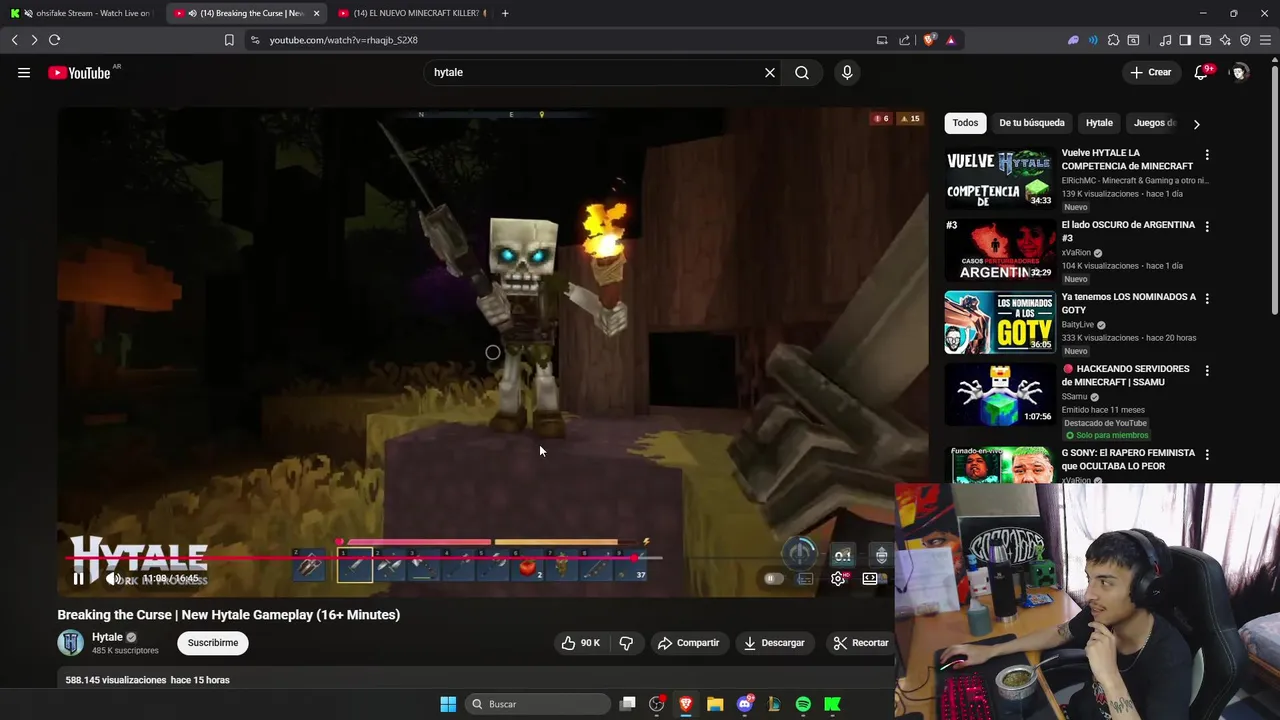Switch to the ohsifake Stream tab

[80, 13]
